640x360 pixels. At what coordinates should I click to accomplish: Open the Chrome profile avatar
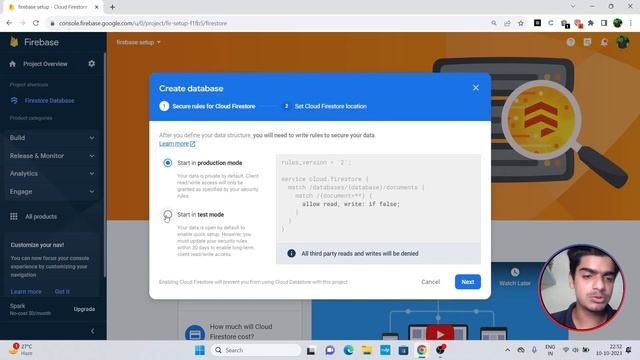click(x=618, y=23)
